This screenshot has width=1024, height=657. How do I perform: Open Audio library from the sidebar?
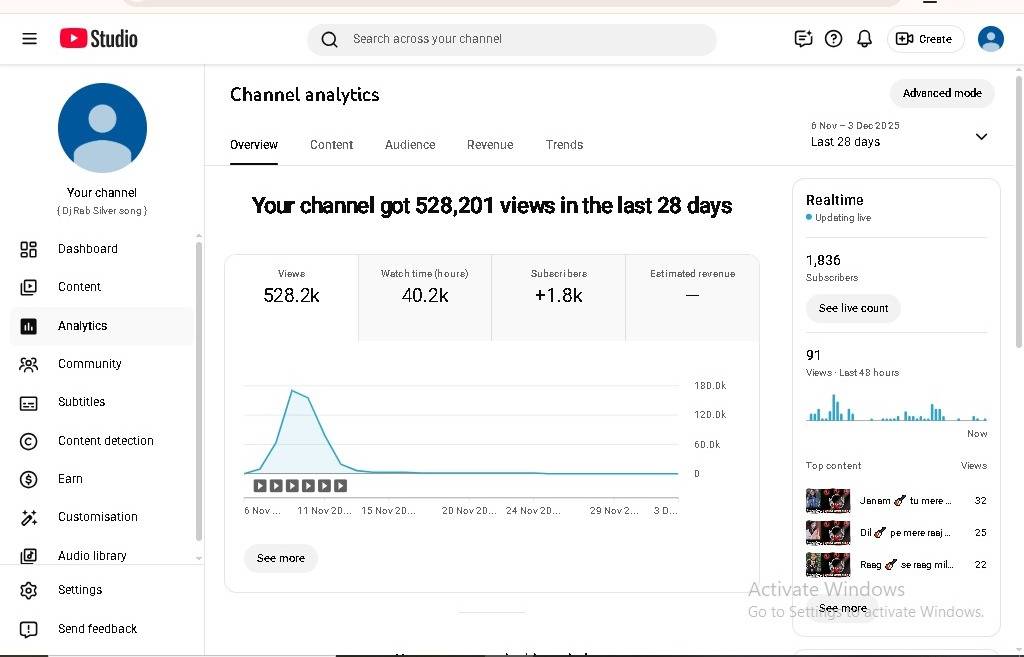coord(92,556)
